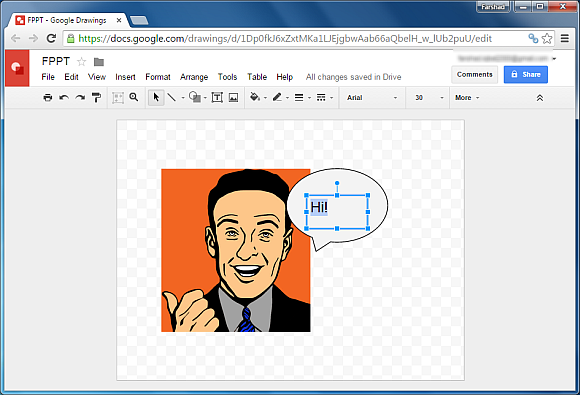Click the blue Share button
The width and height of the screenshot is (580, 395).
click(x=526, y=74)
